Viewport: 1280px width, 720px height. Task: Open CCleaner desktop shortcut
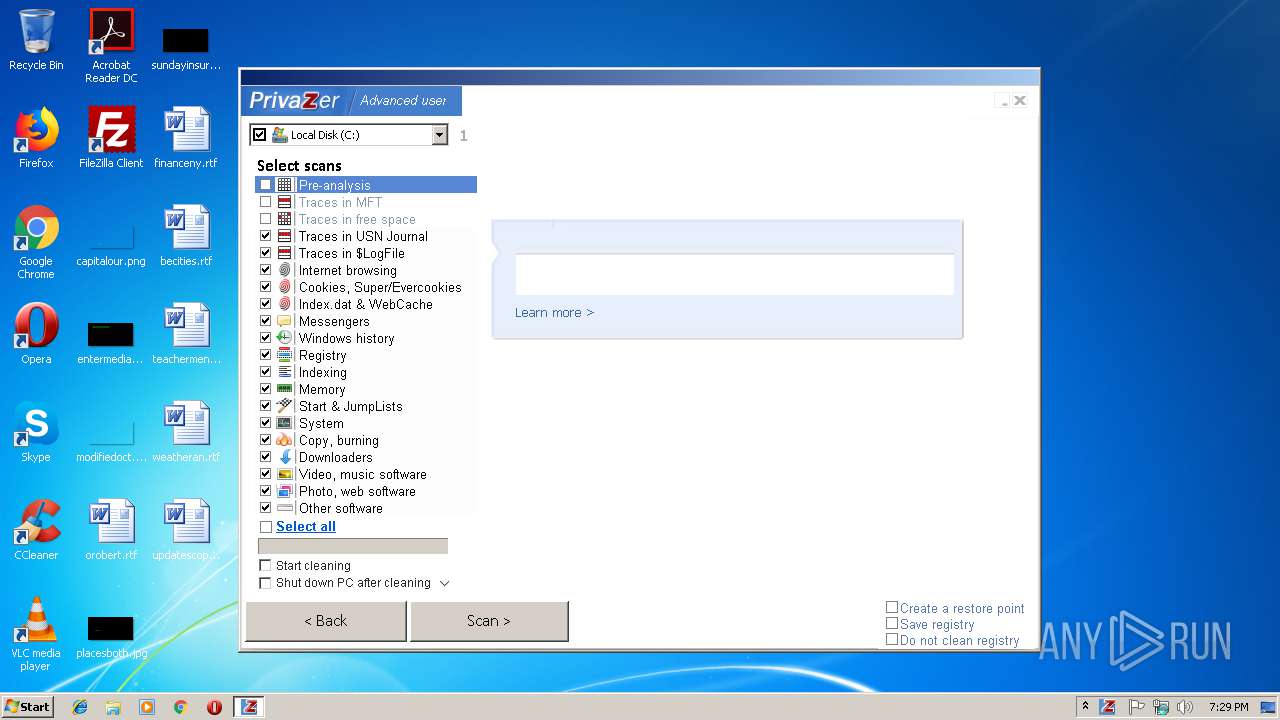click(36, 530)
